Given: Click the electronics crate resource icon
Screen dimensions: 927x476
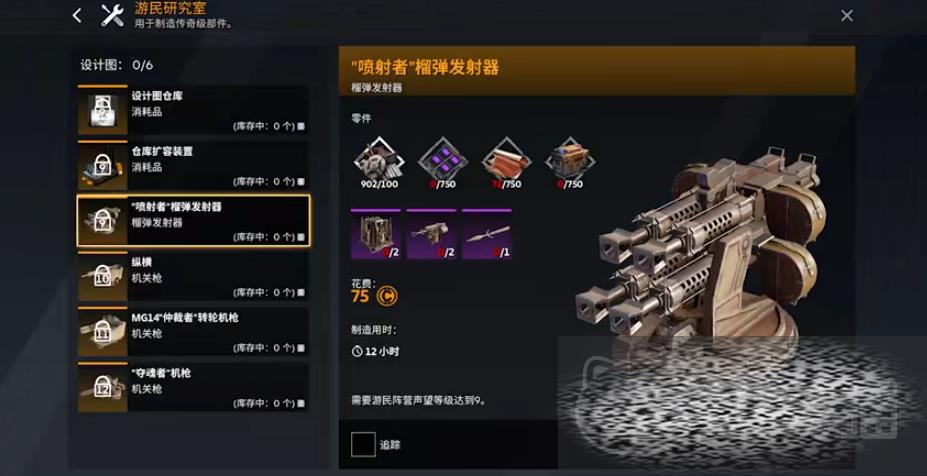Looking at the screenshot, I should coord(571,158).
